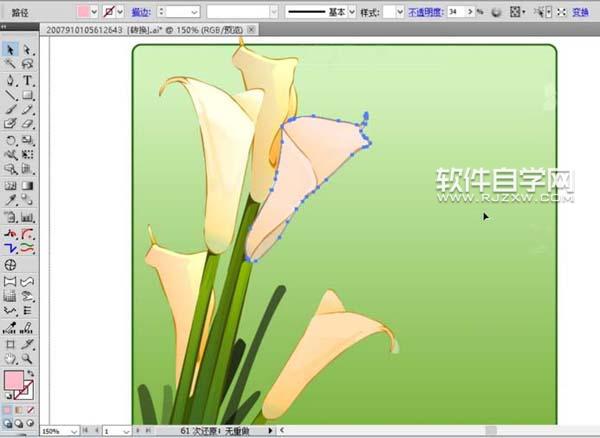
Task: Open brush definition dropdown arrow
Action: coord(274,12)
